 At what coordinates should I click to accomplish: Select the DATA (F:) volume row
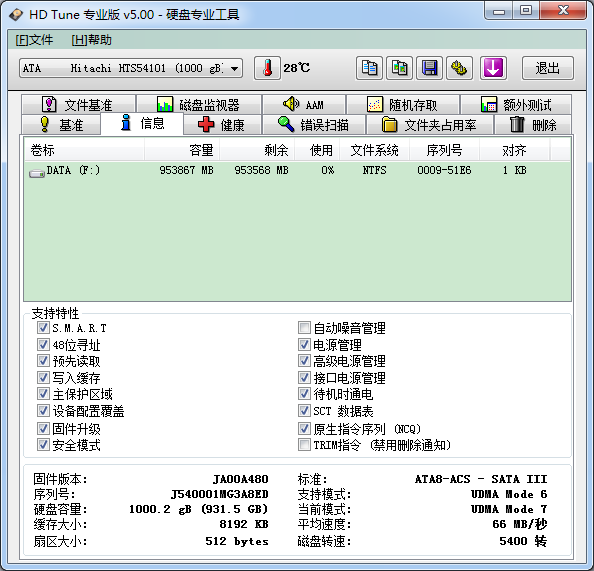[x=297, y=171]
